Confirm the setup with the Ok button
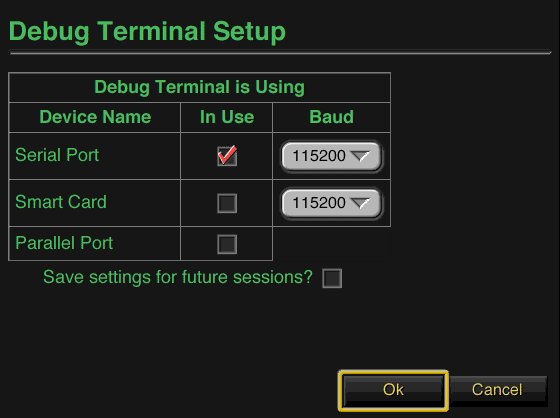Viewport: 560px width, 418px height. 393,390
